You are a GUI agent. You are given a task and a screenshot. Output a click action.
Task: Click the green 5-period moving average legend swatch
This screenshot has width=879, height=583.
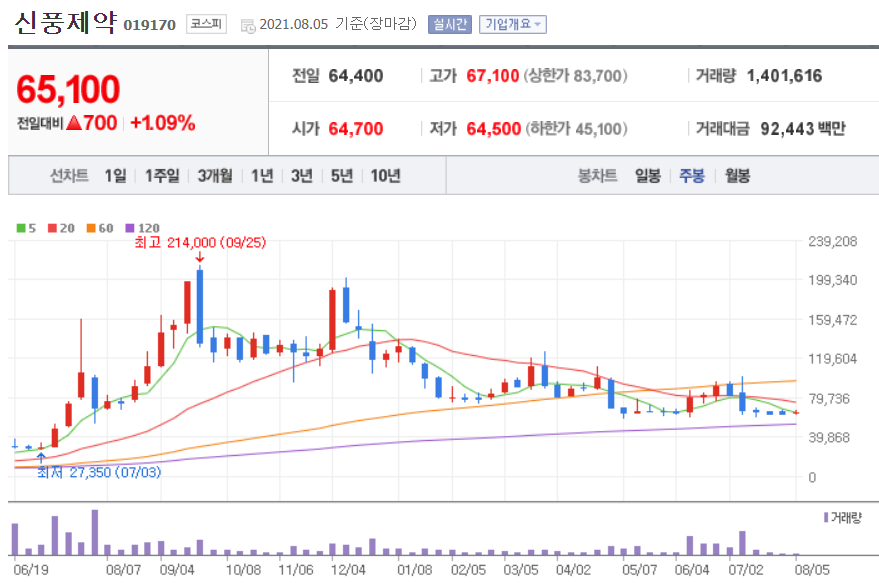21,228
